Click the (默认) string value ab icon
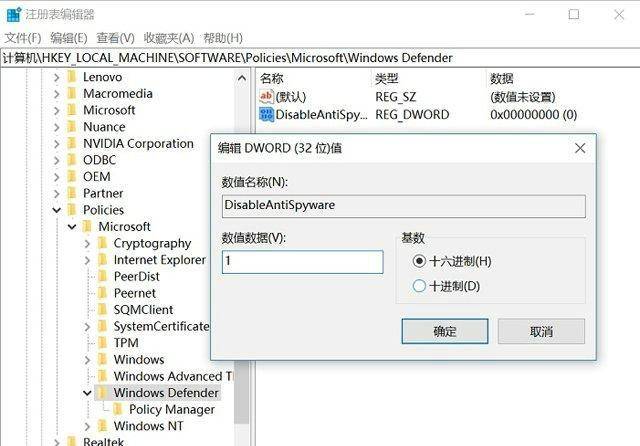This screenshot has width=640, height=446. (266, 97)
